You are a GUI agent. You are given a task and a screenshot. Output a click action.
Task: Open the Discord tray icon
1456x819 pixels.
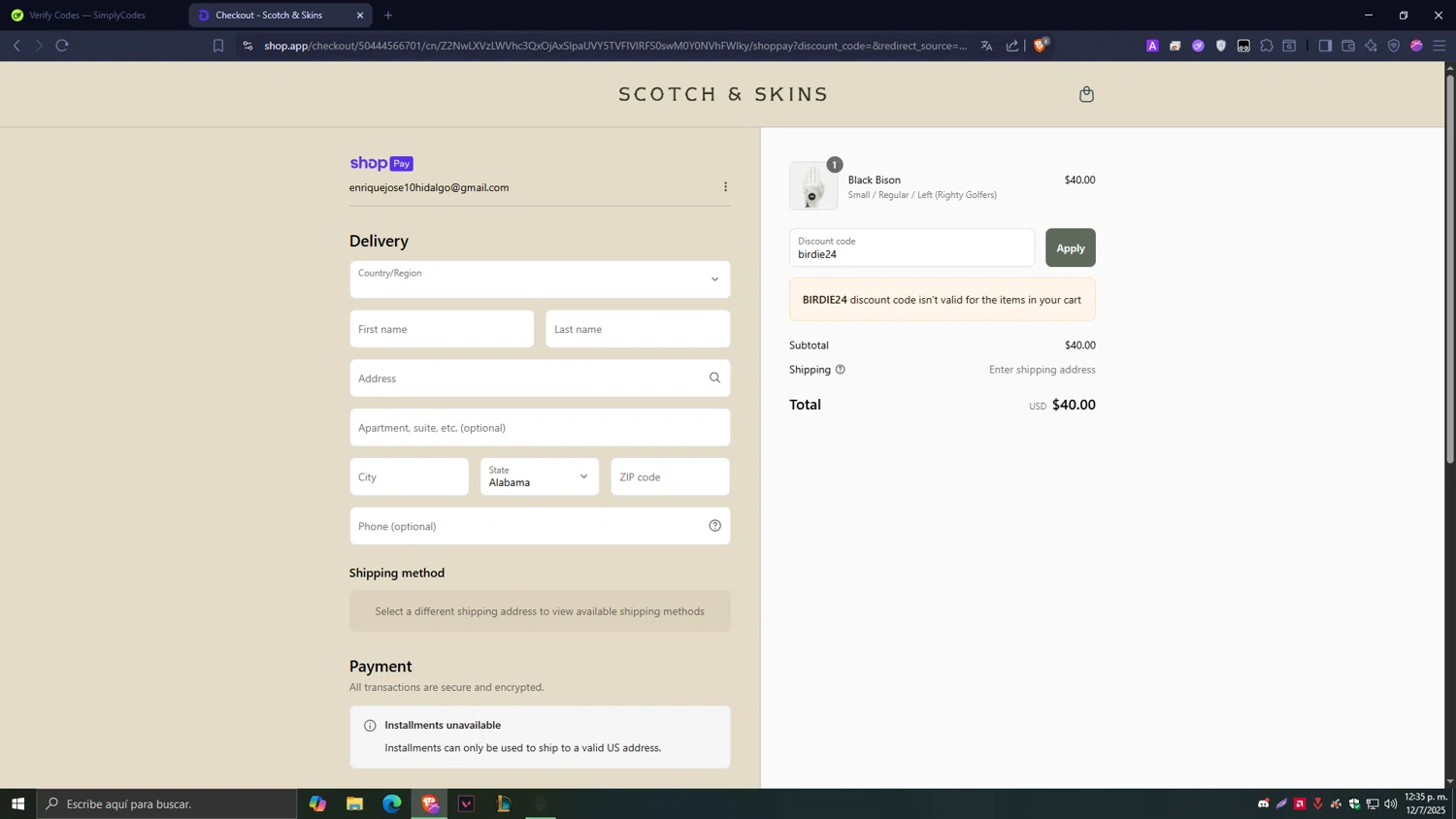pyautogui.click(x=1263, y=803)
